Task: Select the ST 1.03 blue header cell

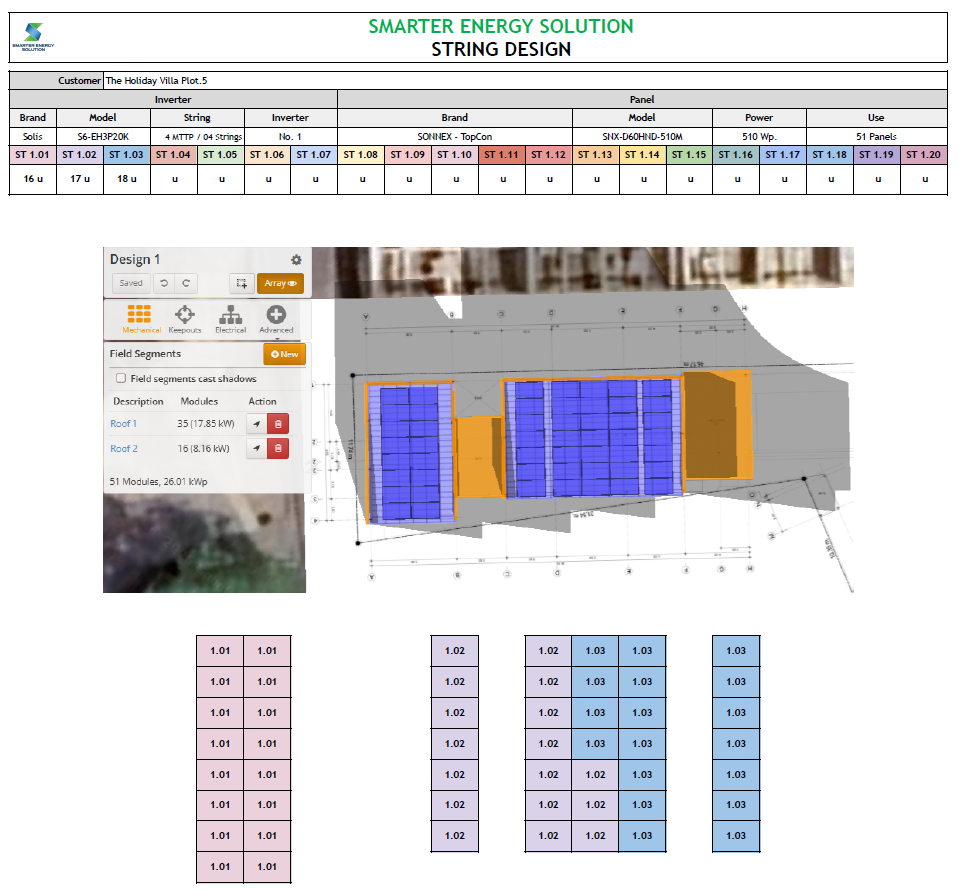Action: tap(127, 155)
